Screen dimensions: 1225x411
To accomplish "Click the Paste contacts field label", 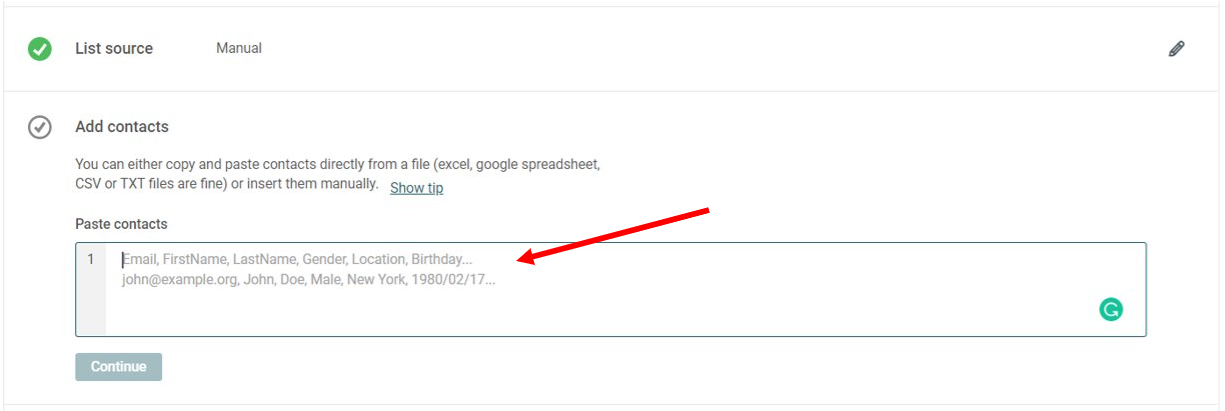I will (x=122, y=224).
